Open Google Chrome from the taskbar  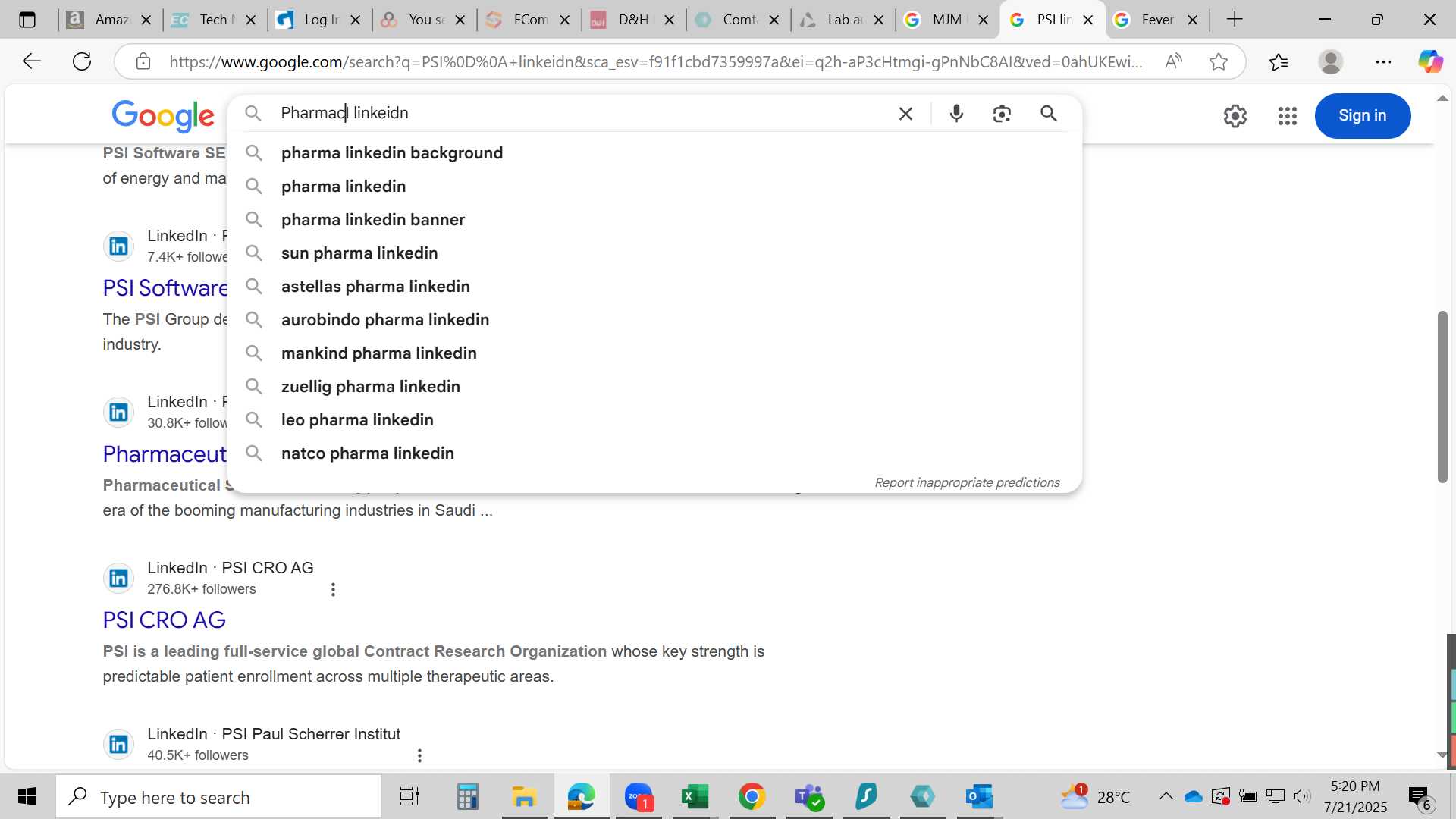pyautogui.click(x=752, y=797)
